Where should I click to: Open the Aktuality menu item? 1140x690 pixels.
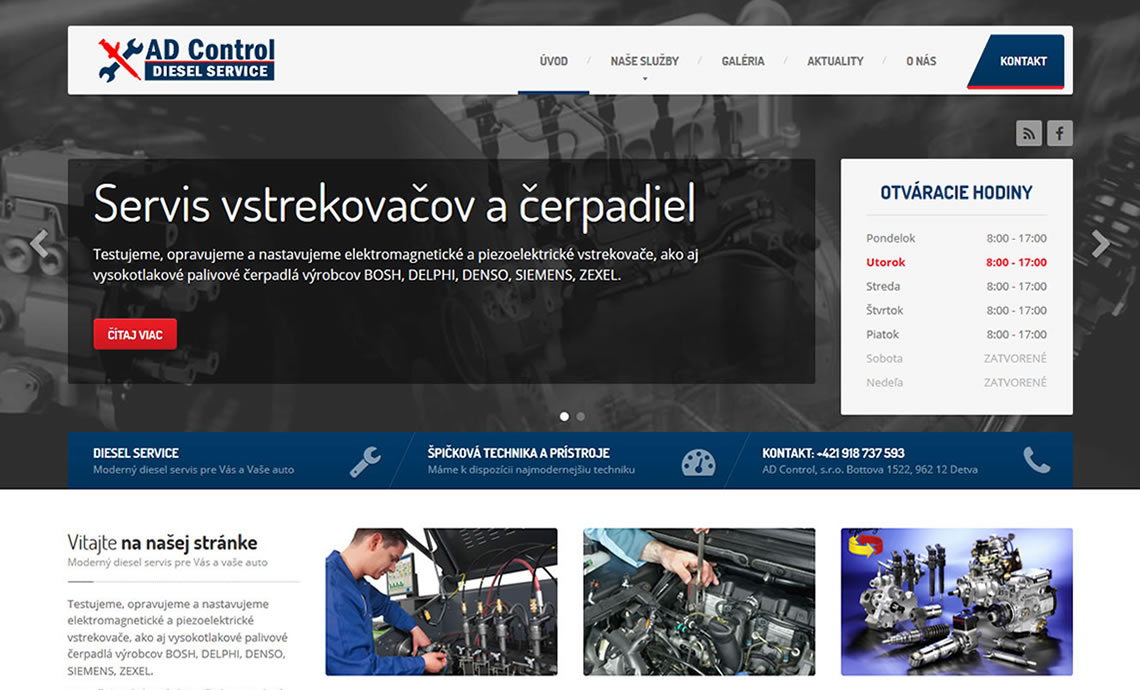pos(835,61)
